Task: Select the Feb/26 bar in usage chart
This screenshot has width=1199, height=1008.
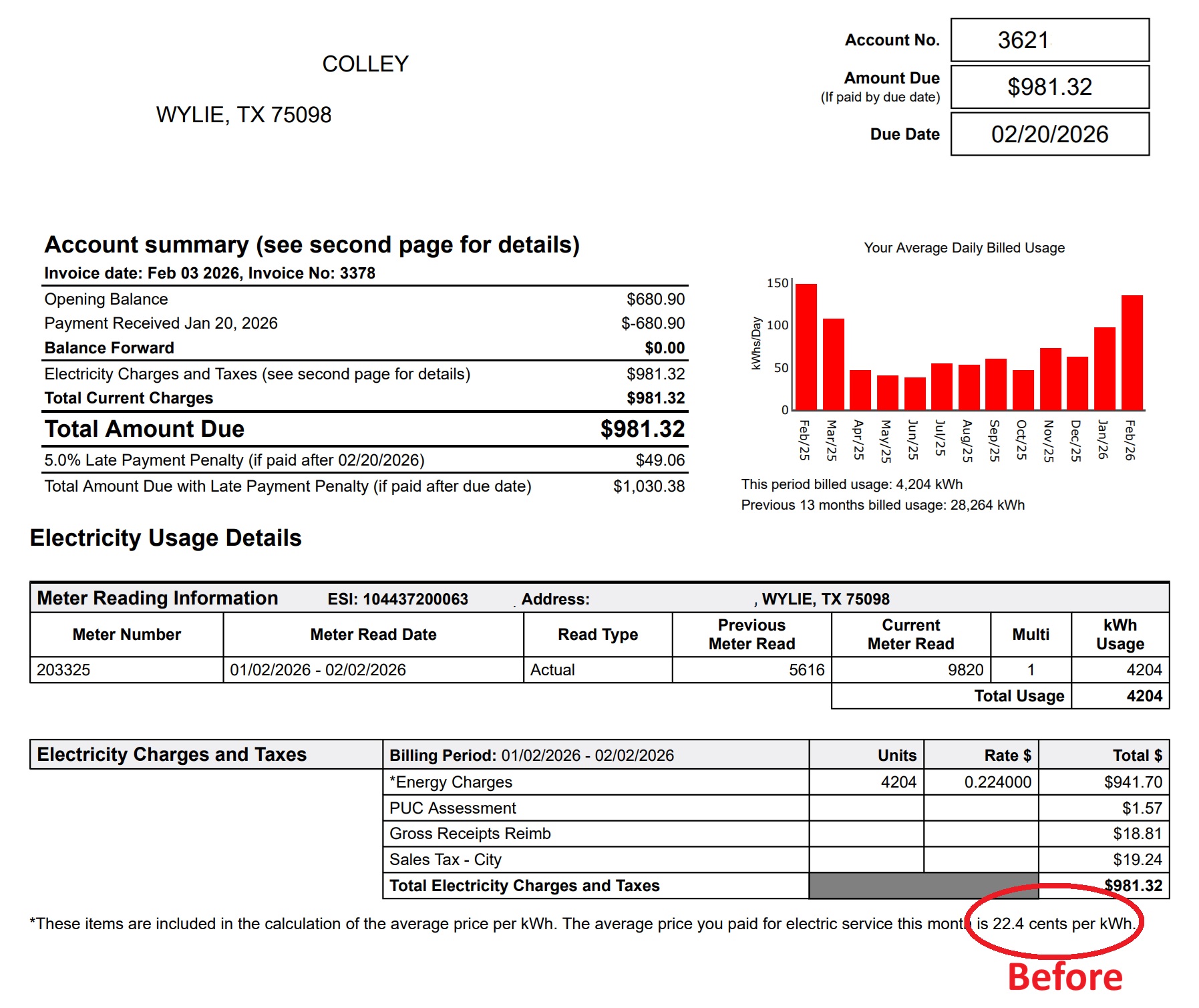Action: pyautogui.click(x=1132, y=352)
